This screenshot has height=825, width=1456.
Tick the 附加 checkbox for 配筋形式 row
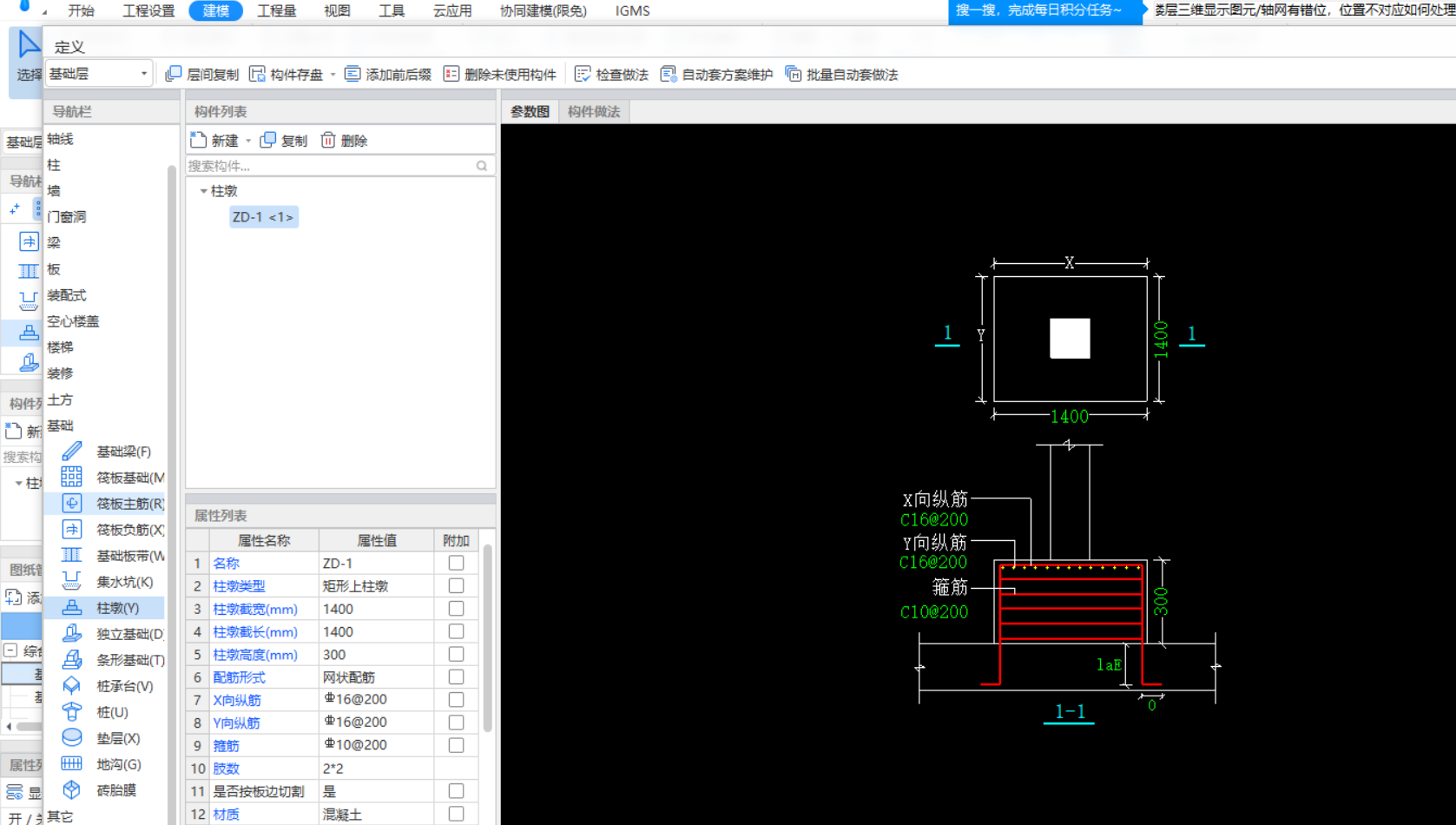click(x=456, y=676)
